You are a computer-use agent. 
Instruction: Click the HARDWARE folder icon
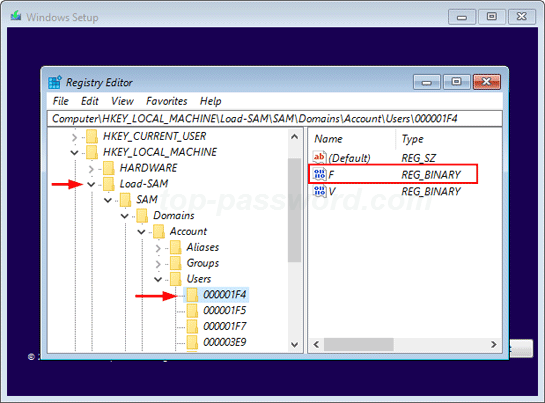pos(109,168)
